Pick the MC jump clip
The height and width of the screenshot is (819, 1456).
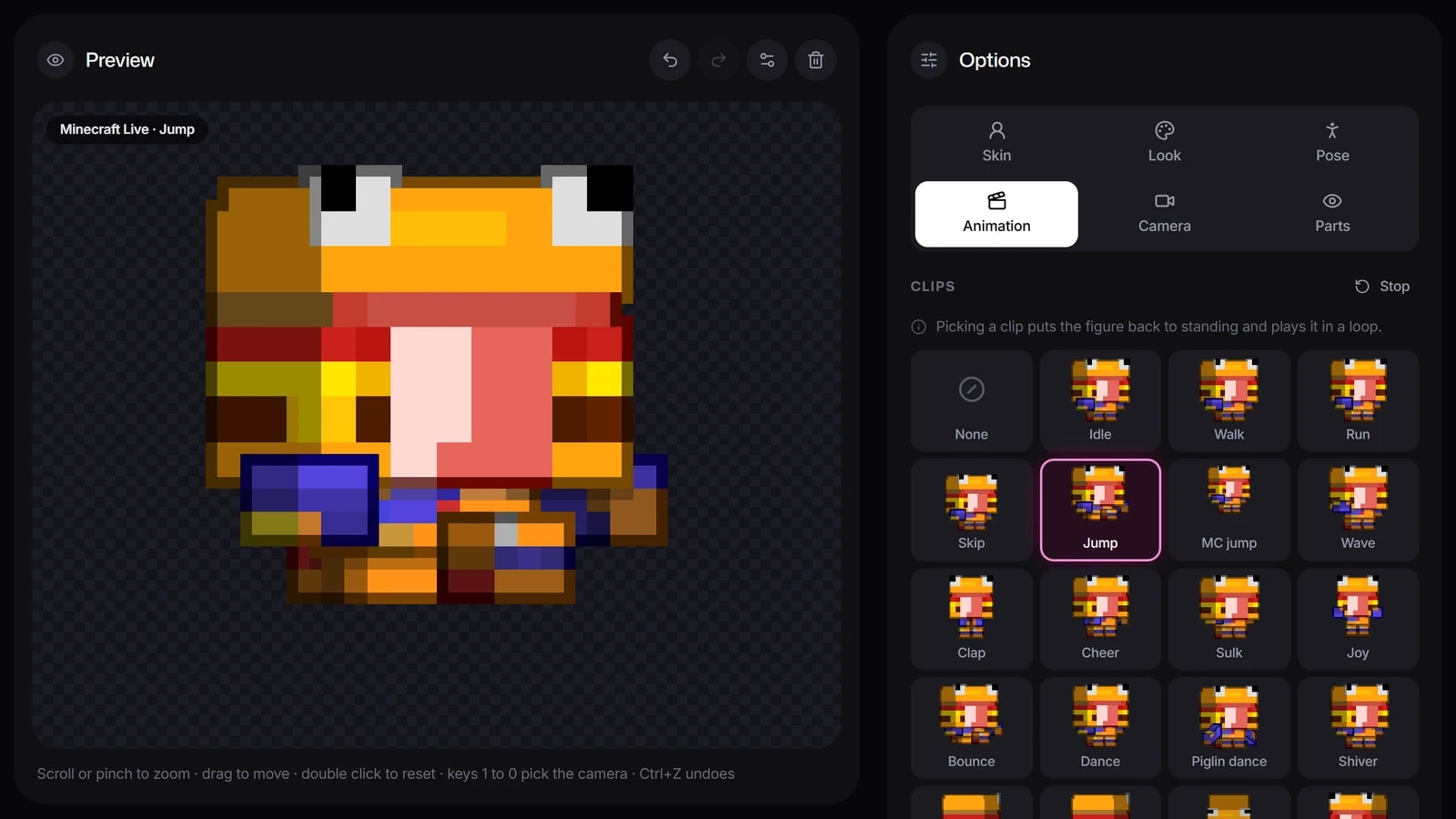(x=1229, y=510)
